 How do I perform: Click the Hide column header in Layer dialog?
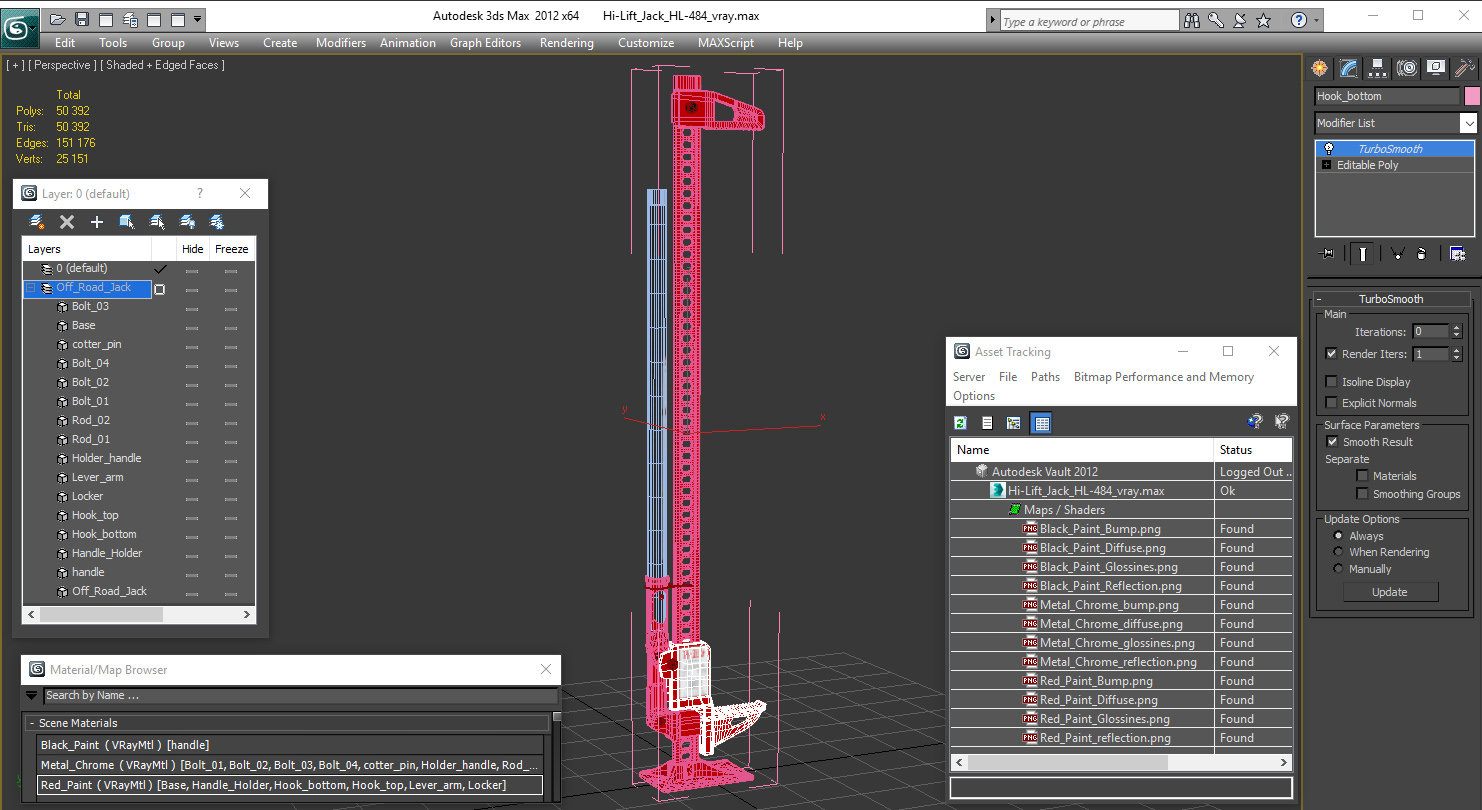192,249
